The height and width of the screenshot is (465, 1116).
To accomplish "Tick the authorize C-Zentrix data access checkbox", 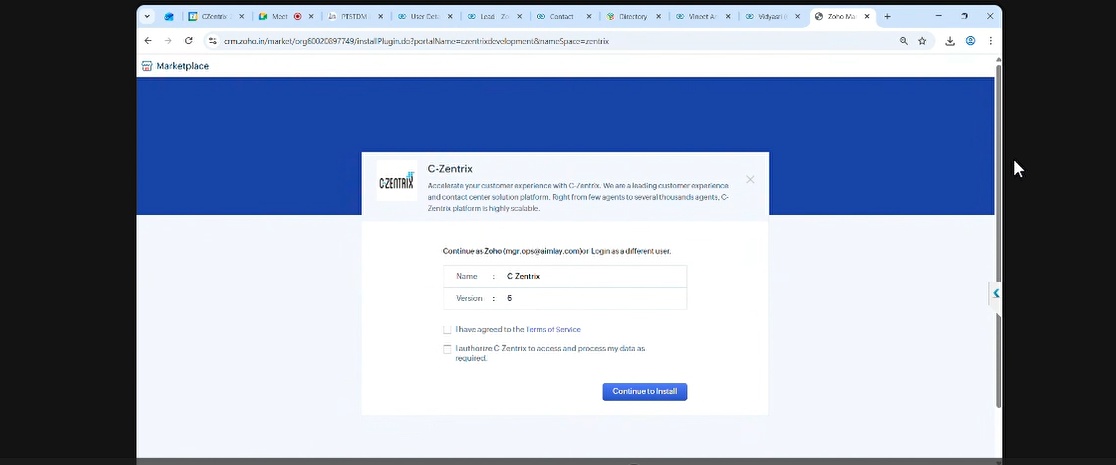I will tap(447, 349).
